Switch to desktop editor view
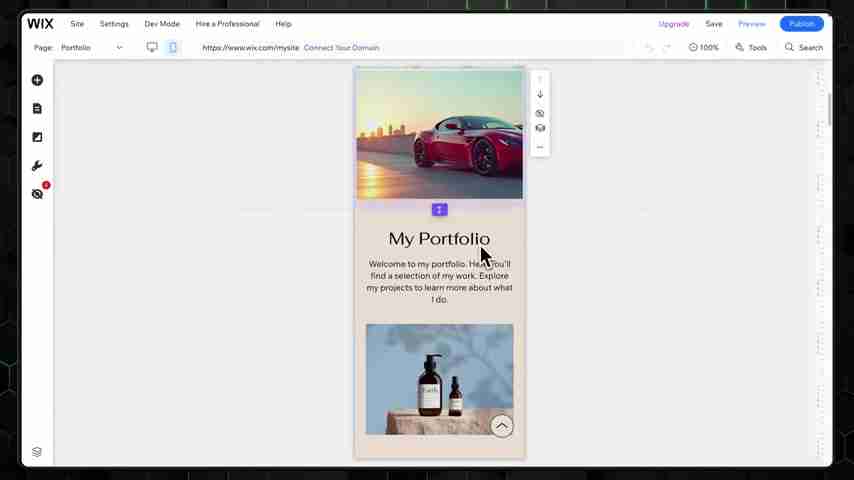854x480 pixels. [x=152, y=47]
